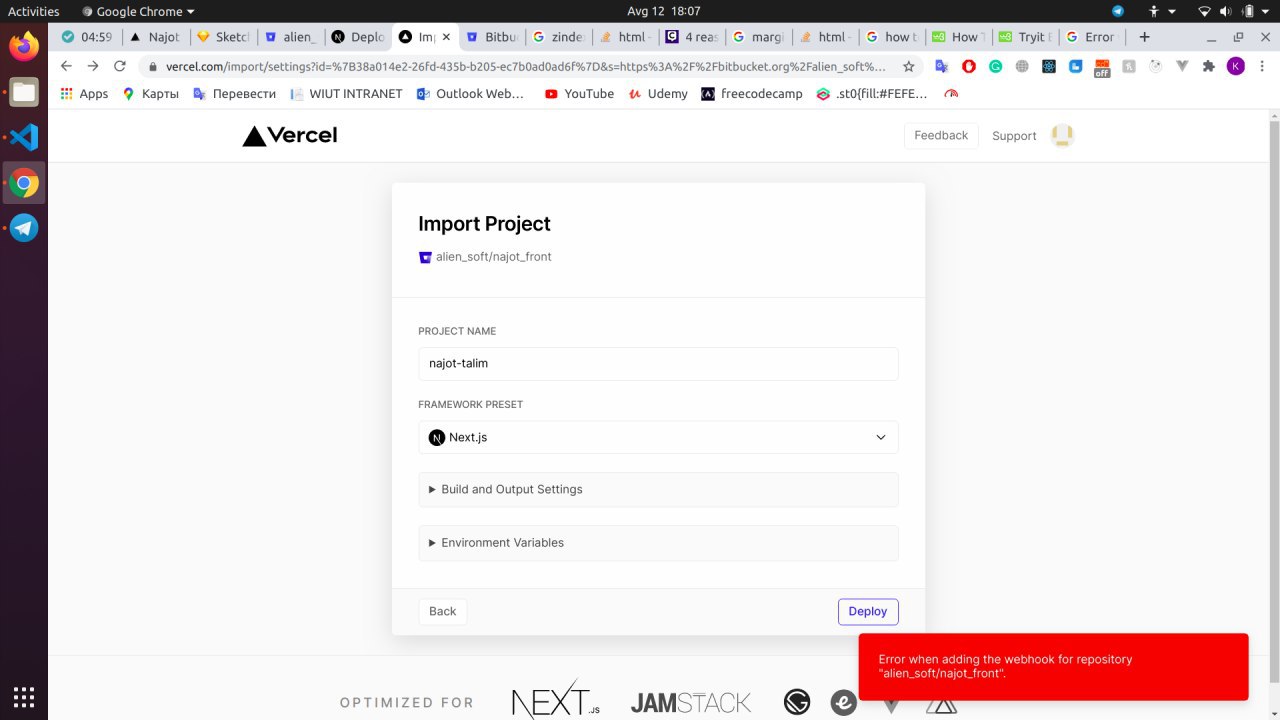Open the YouTube bookmark

coord(579,93)
